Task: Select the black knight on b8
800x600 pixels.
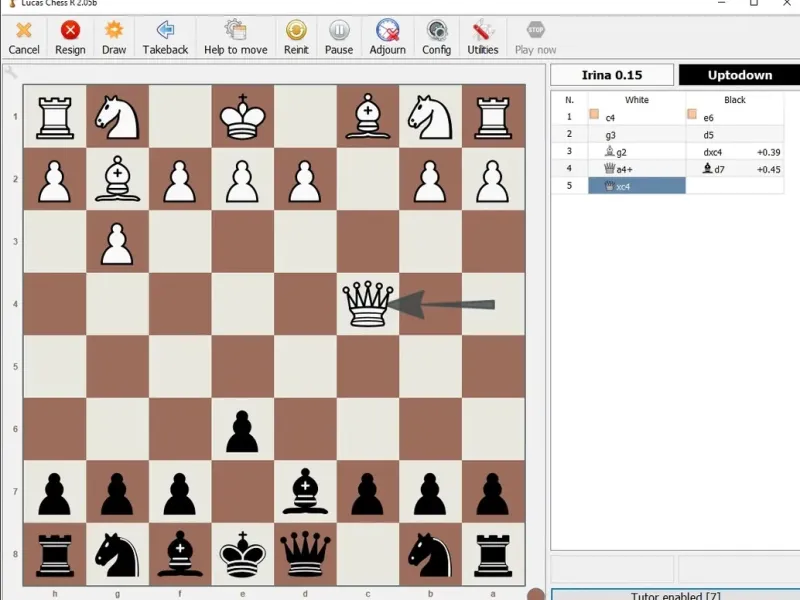Action: click(430, 554)
